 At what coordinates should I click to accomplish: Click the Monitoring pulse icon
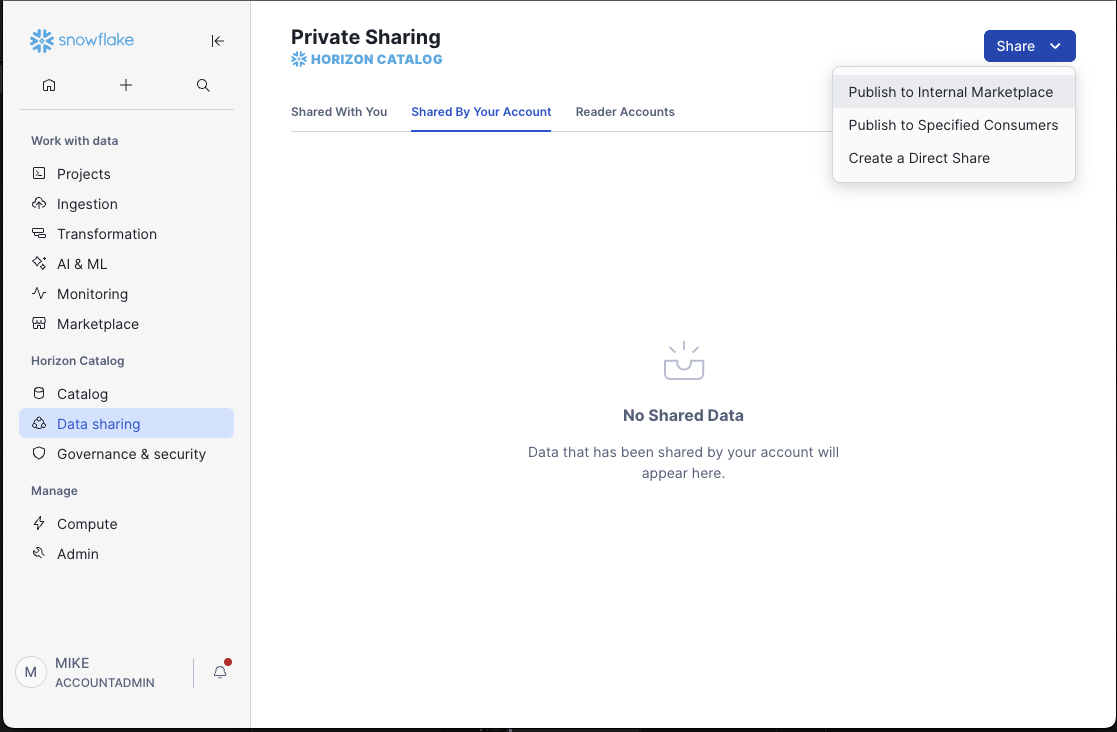click(39, 293)
